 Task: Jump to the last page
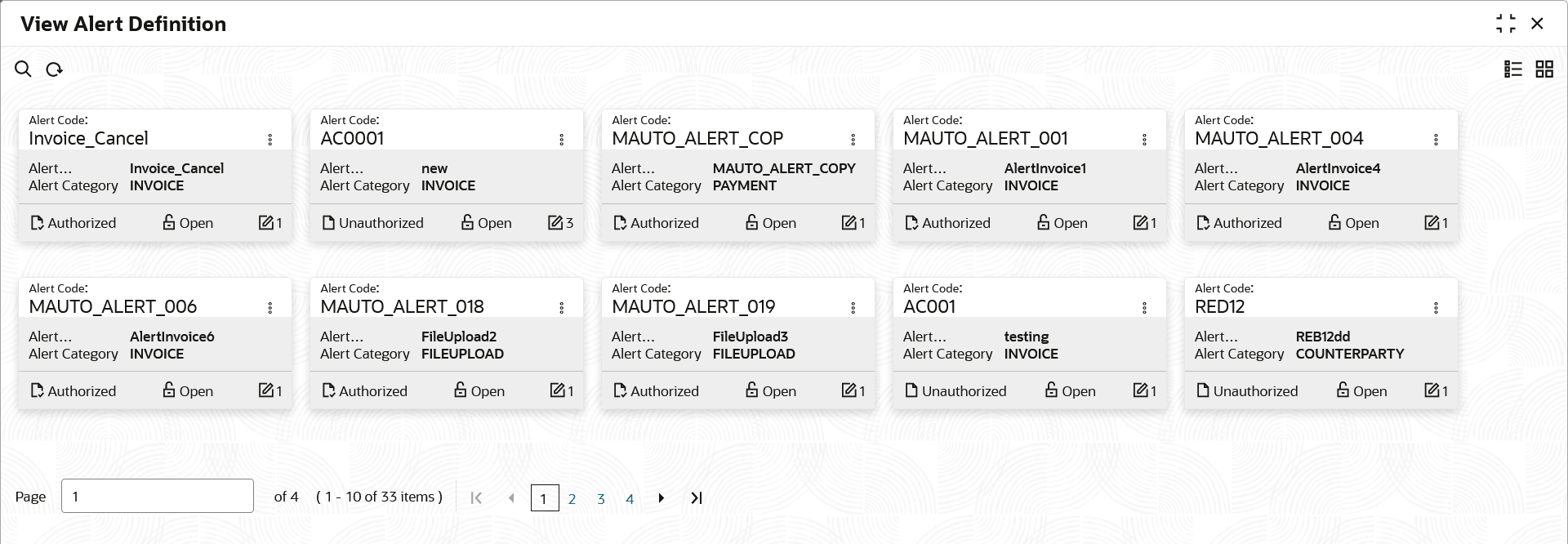click(x=697, y=498)
